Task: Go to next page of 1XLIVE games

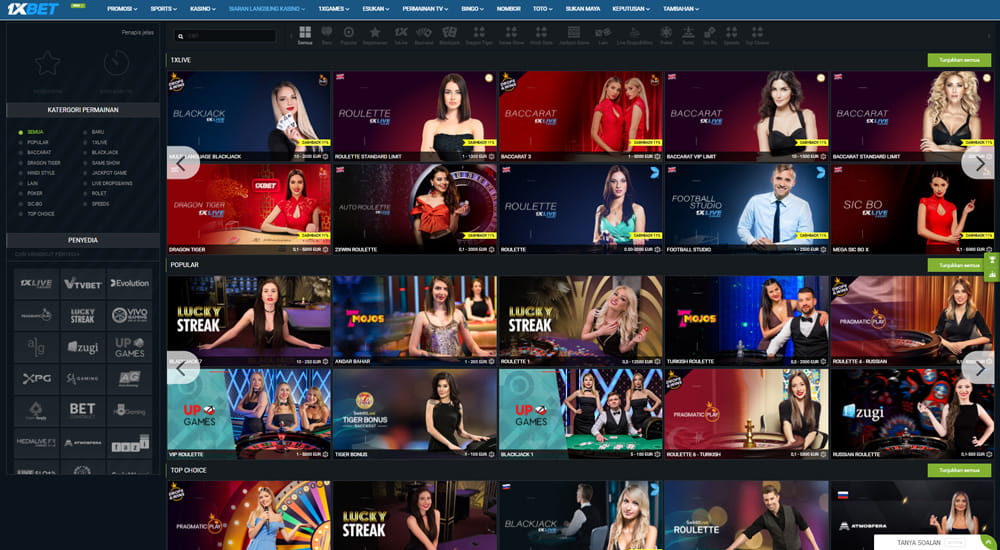Action: (x=978, y=163)
